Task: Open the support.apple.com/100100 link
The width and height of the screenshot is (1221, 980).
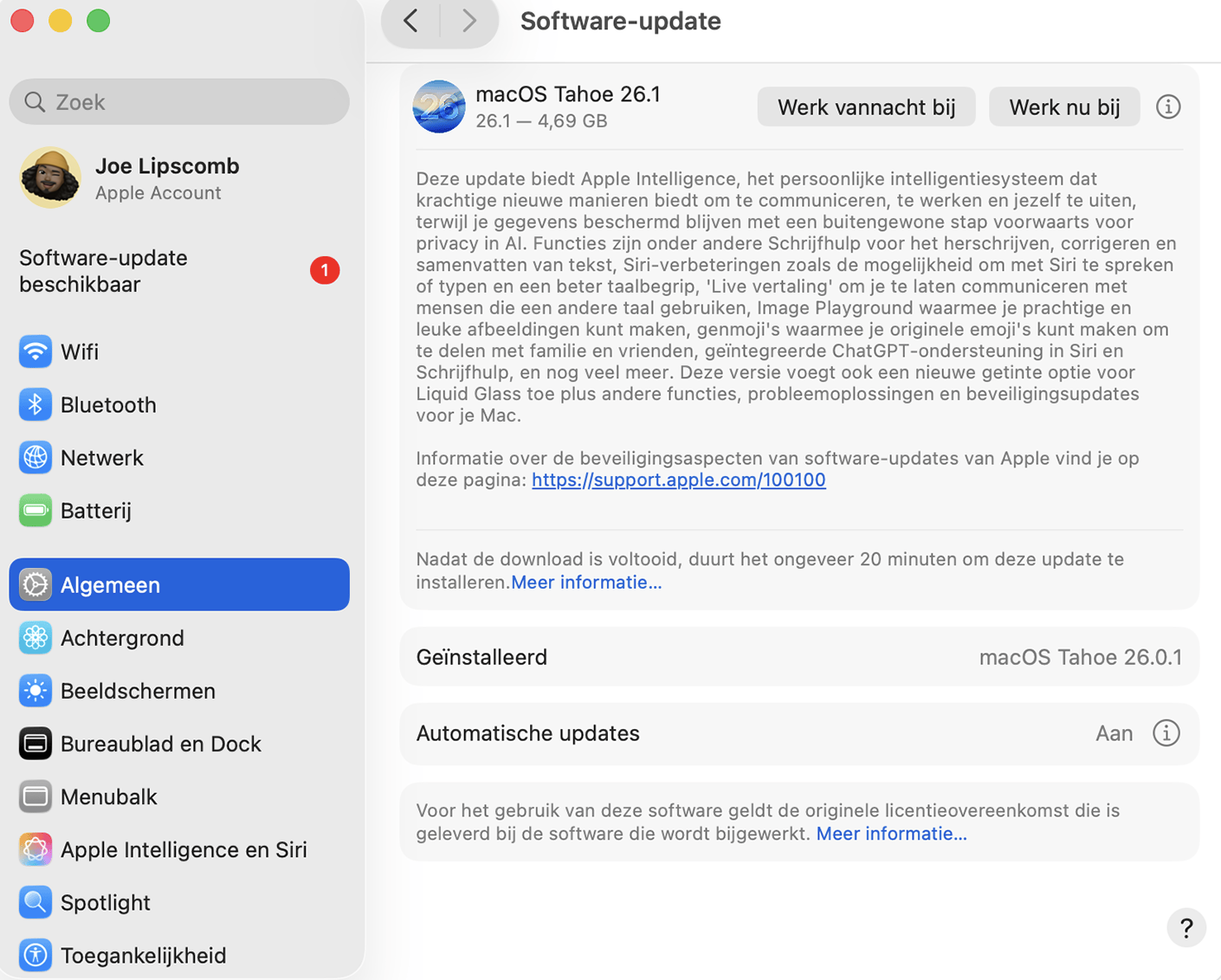Action: [678, 480]
